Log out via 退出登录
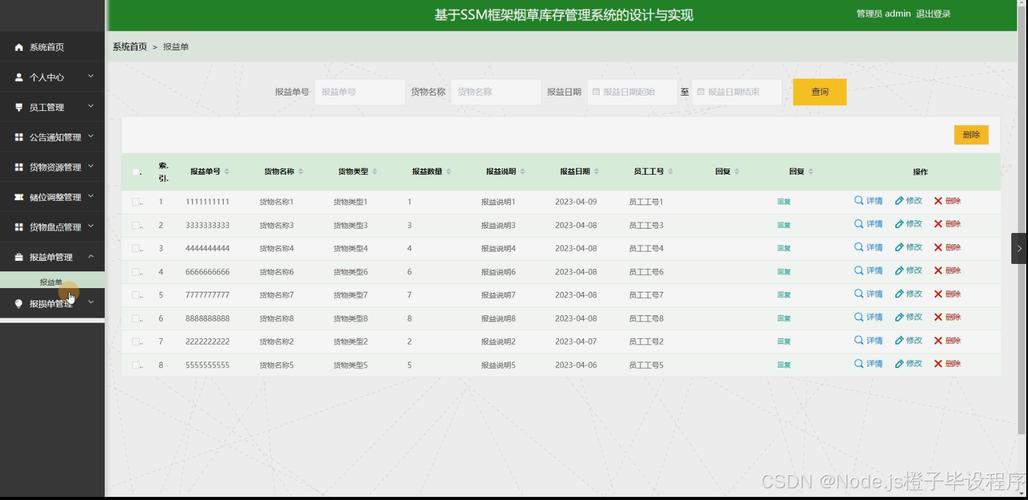Image resolution: width=1028 pixels, height=500 pixels. tap(933, 14)
